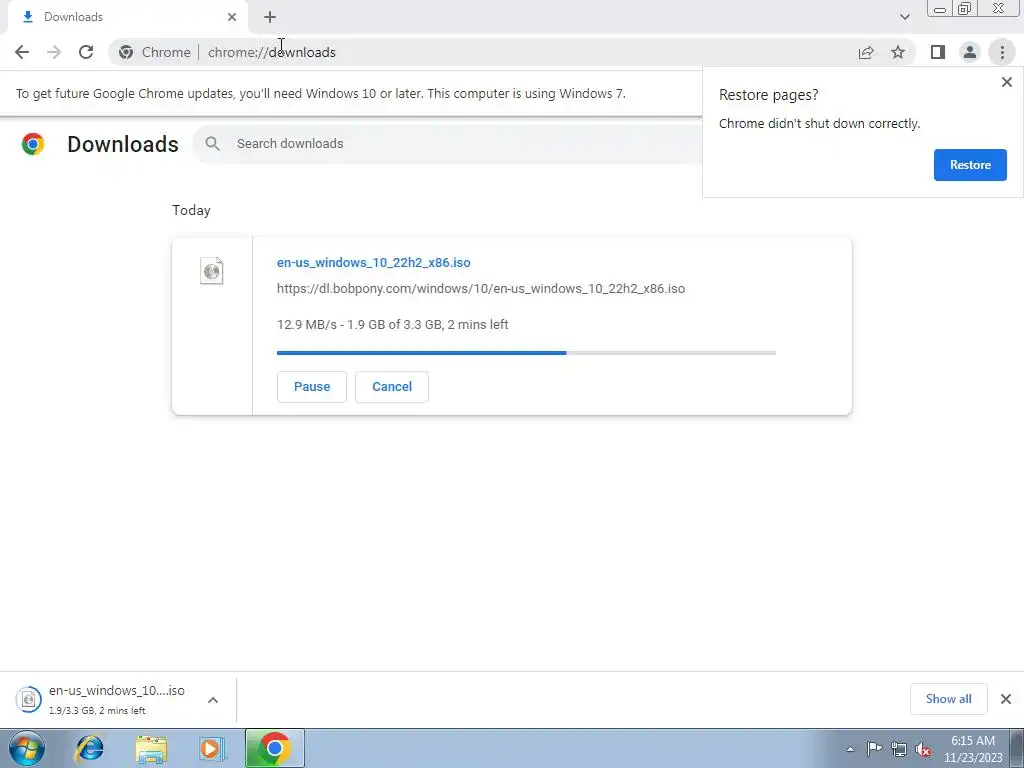1024x768 pixels.
Task: Dismiss the Restore pages popup
Action: coord(1006,82)
